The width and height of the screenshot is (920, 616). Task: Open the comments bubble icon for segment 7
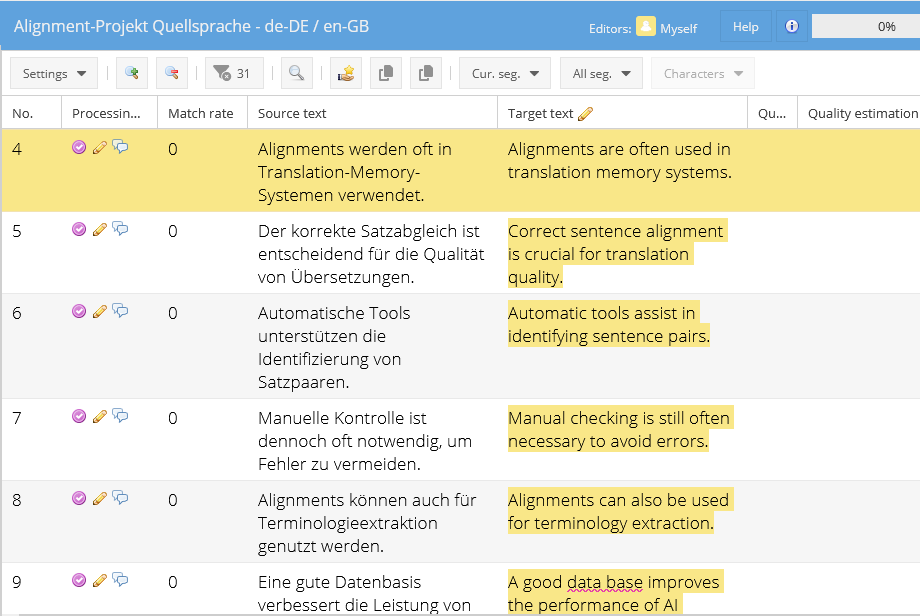pos(120,416)
